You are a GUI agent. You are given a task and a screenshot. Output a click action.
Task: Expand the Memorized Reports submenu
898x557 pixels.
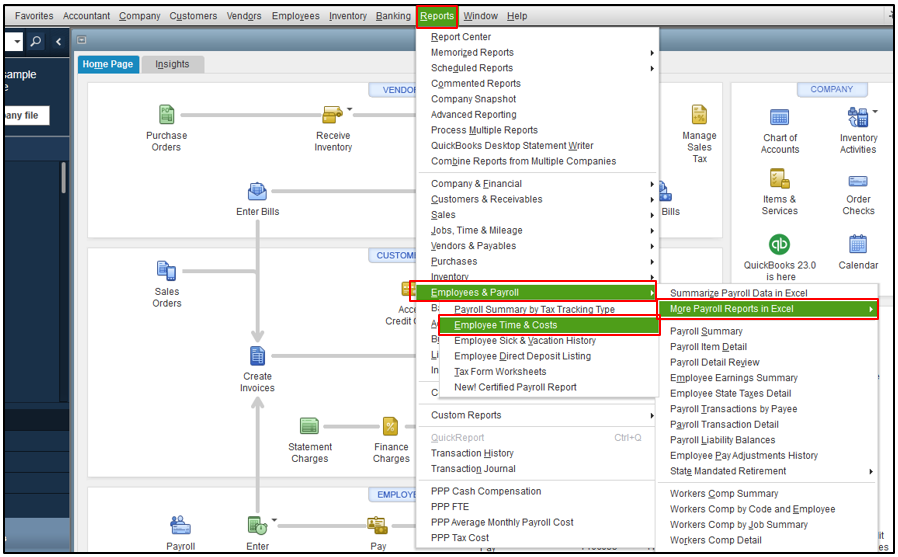[x=652, y=53]
